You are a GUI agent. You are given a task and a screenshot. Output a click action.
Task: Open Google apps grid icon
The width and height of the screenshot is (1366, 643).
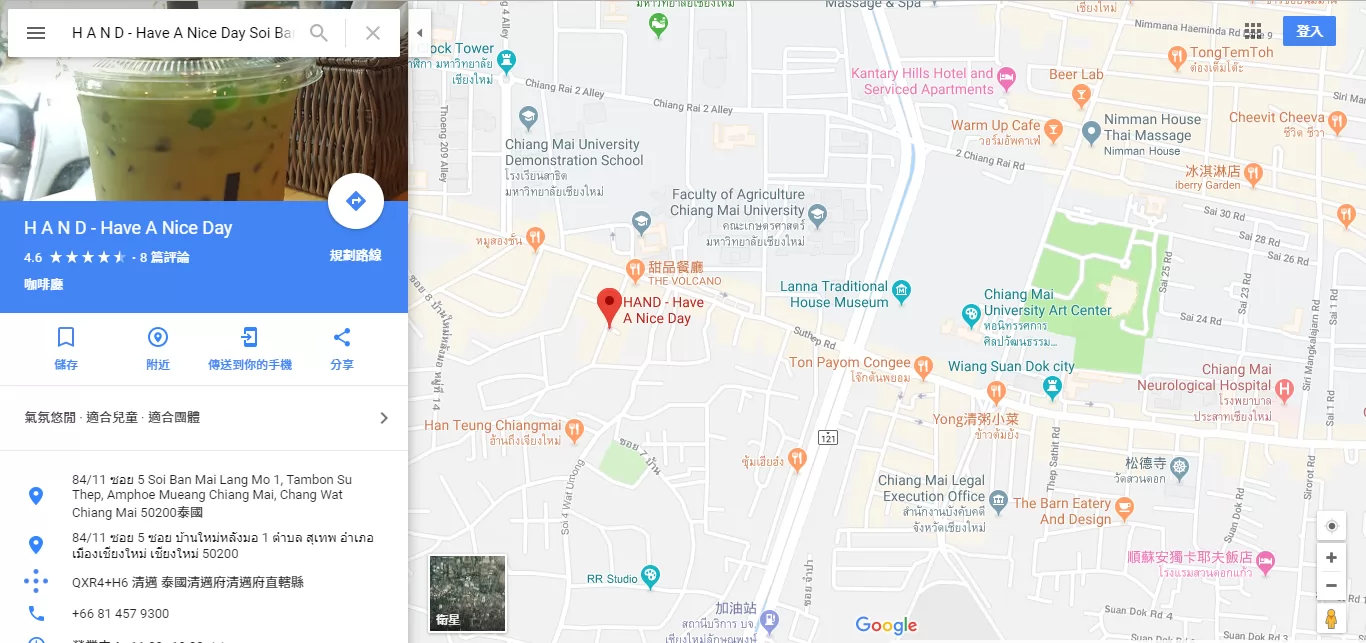pos(1253,31)
